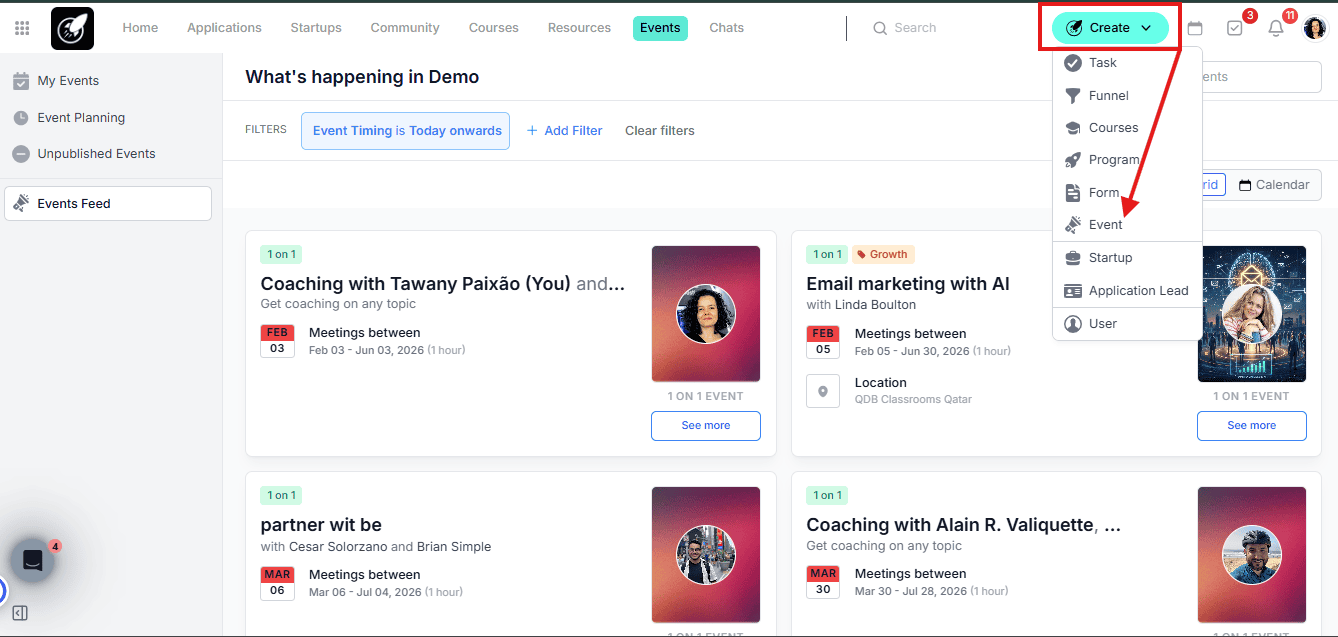Click the Event Planning clock icon
Viewport: 1338px width, 637px height.
(x=21, y=118)
